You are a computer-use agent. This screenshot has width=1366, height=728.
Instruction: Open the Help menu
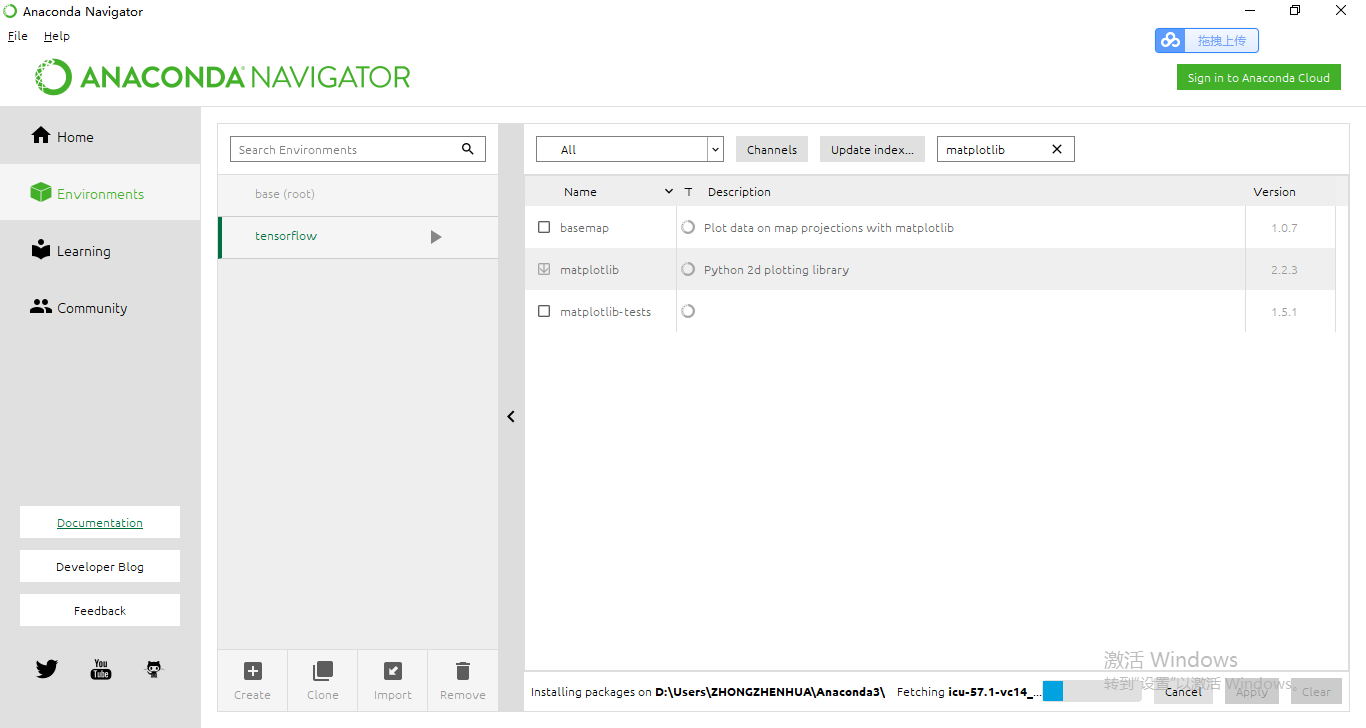[57, 36]
